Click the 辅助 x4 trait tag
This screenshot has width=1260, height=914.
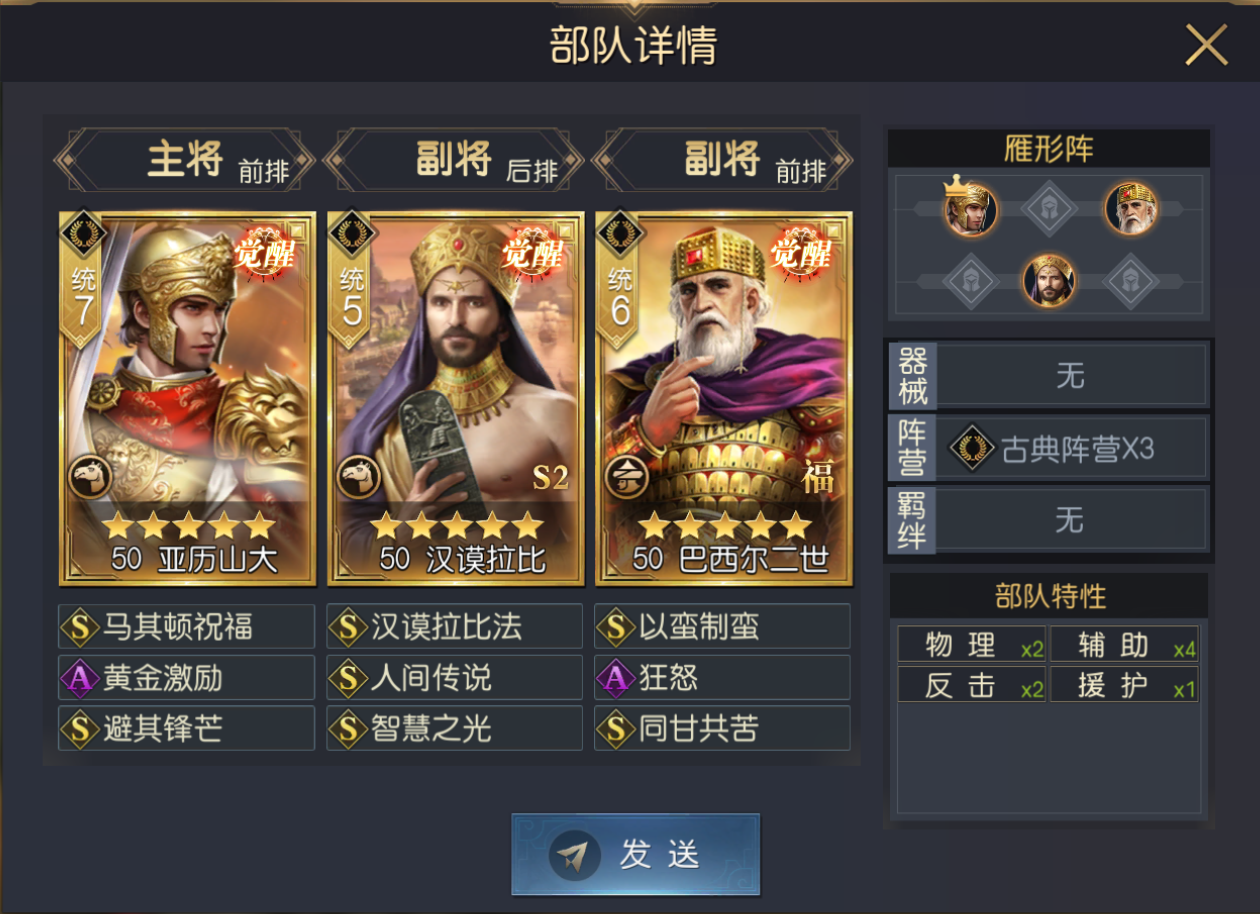1124,645
